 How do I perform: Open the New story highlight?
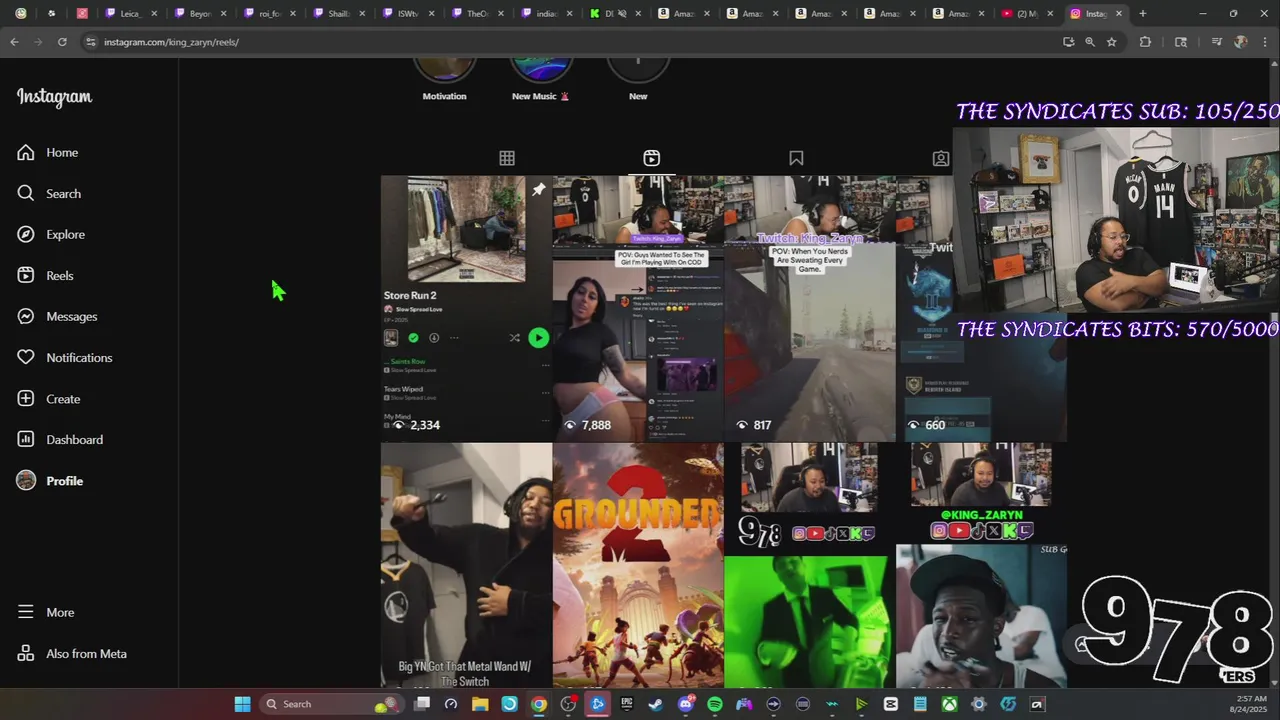(x=638, y=78)
